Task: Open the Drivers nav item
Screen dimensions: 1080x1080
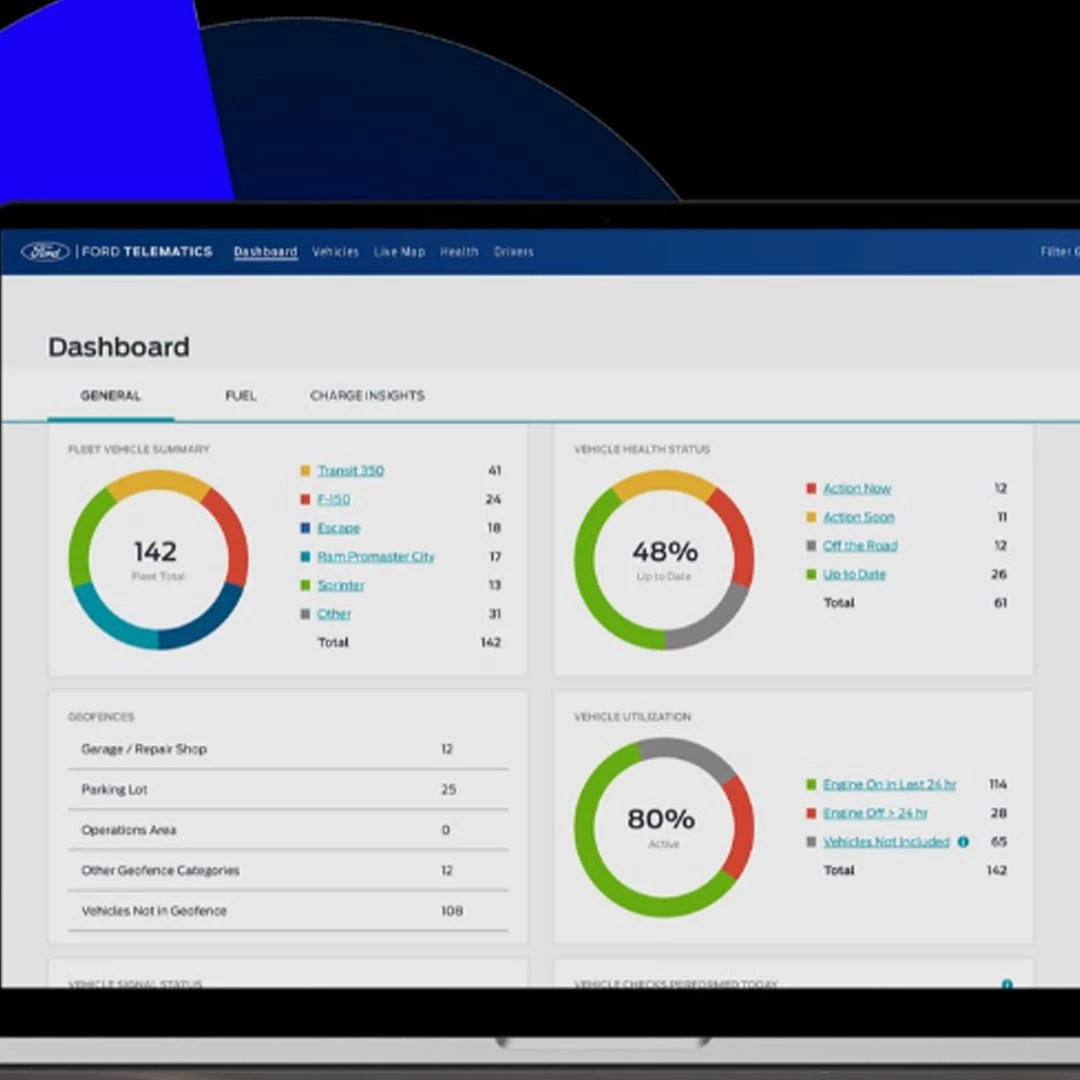Action: point(514,252)
